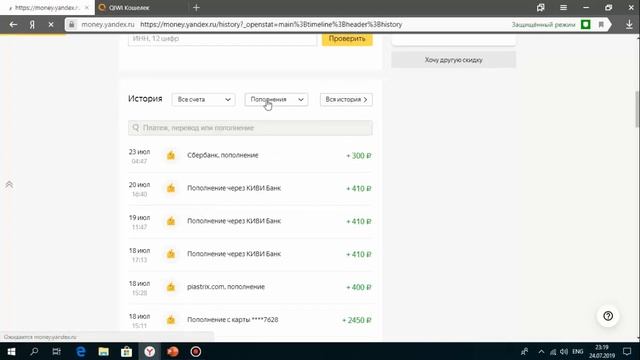
Task: Open the tab overview icon in title bar
Action: click(541, 7)
